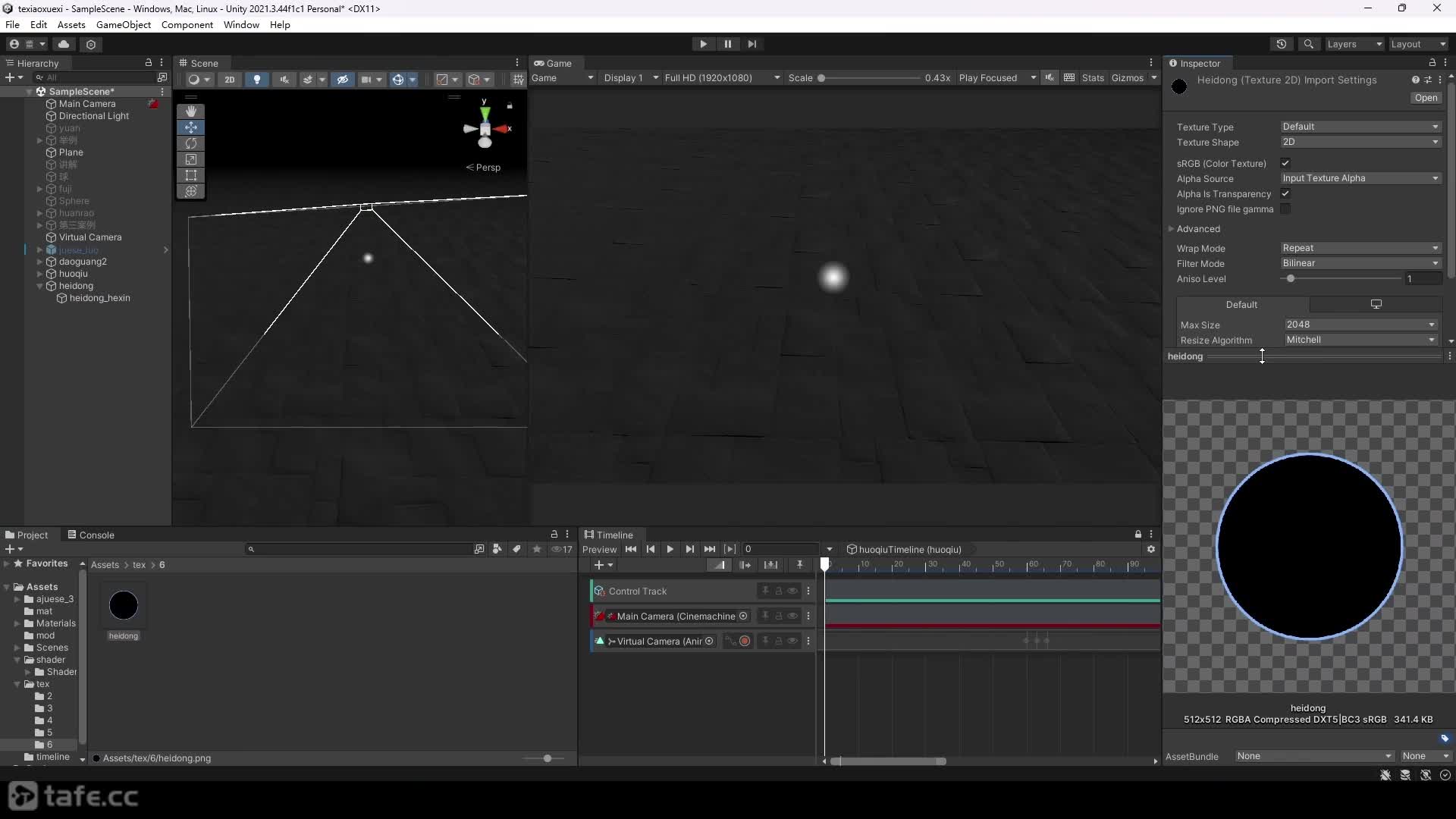Toggle Alpha Is Transparency checkbox
This screenshot has height=819, width=1456.
click(x=1285, y=193)
